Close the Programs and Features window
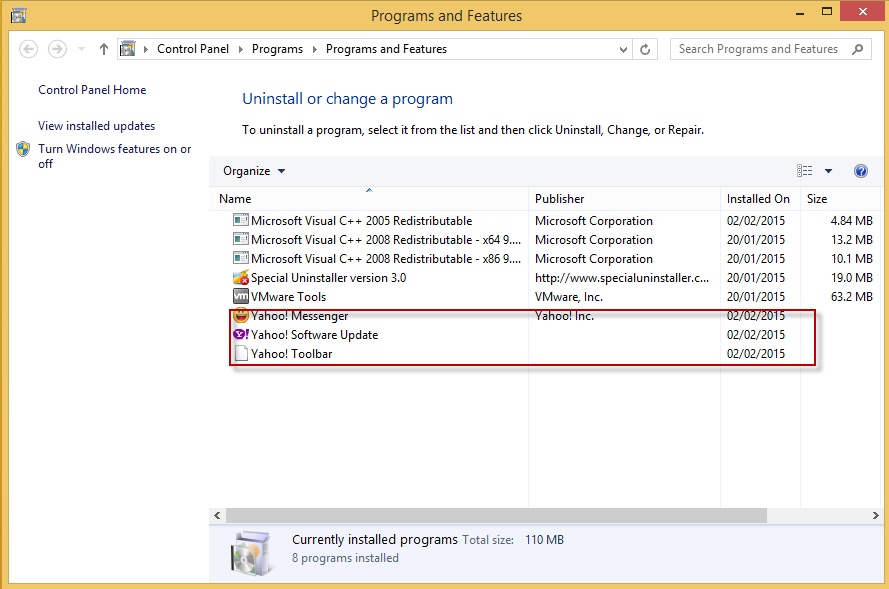889x589 pixels. 863,11
